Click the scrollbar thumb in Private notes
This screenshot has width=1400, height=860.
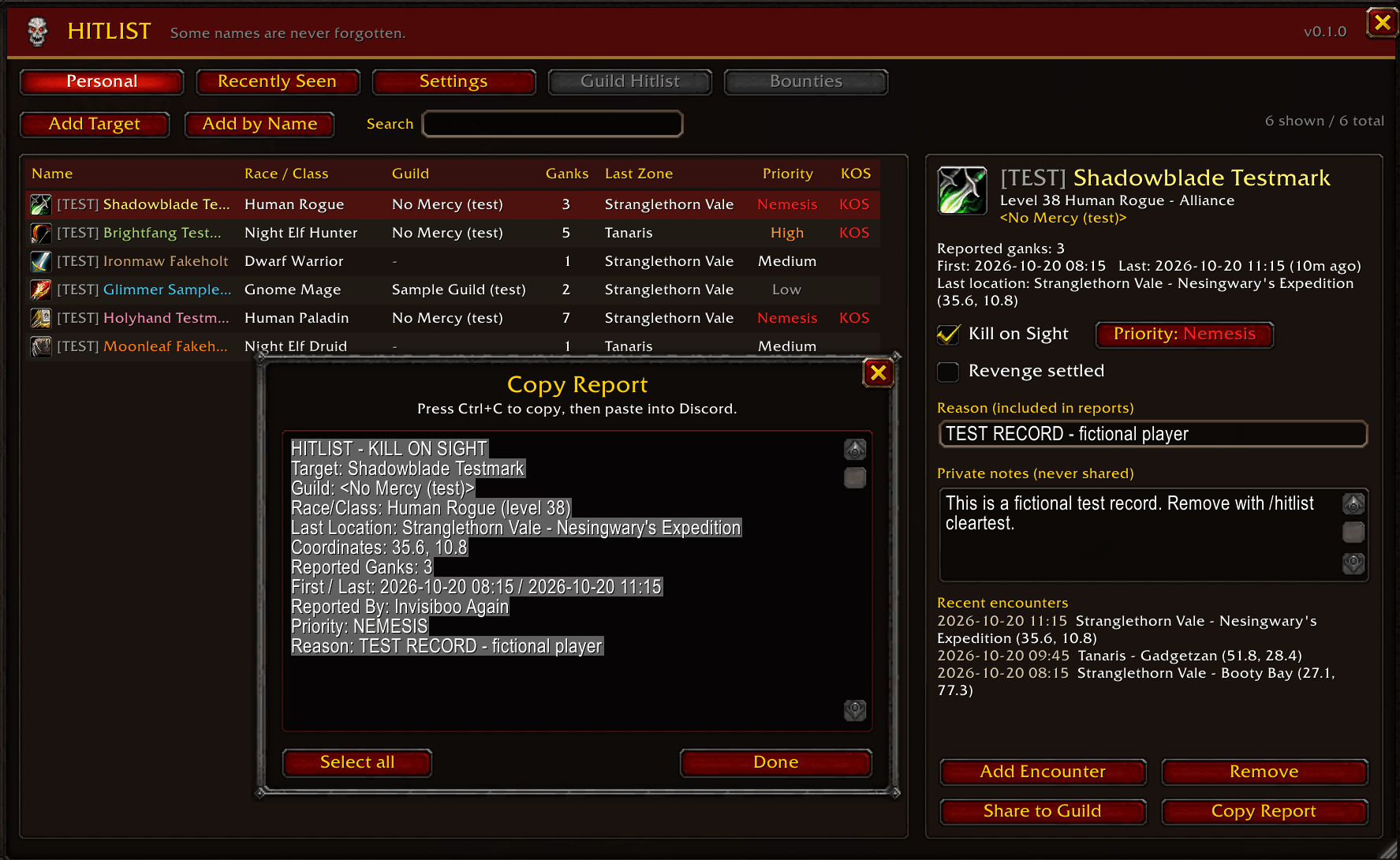[x=1353, y=533]
